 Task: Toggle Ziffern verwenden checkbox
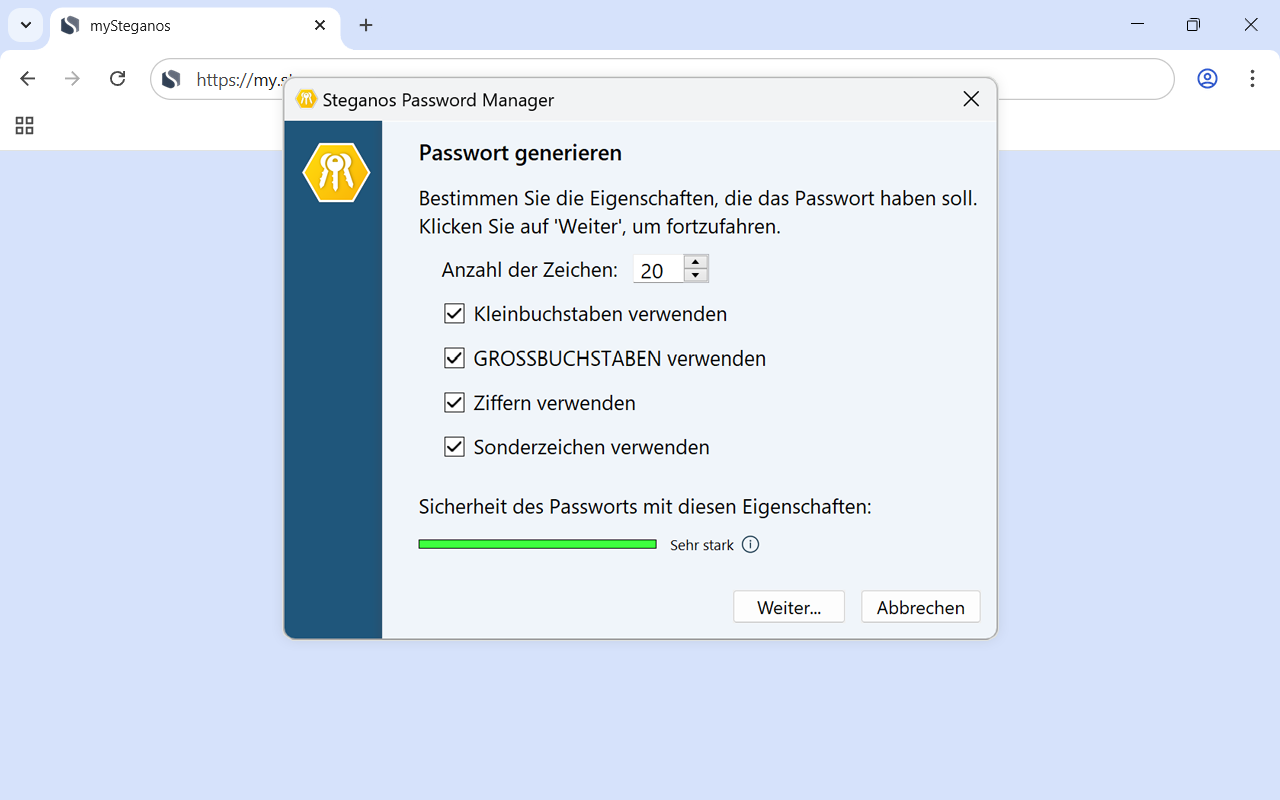pos(455,403)
